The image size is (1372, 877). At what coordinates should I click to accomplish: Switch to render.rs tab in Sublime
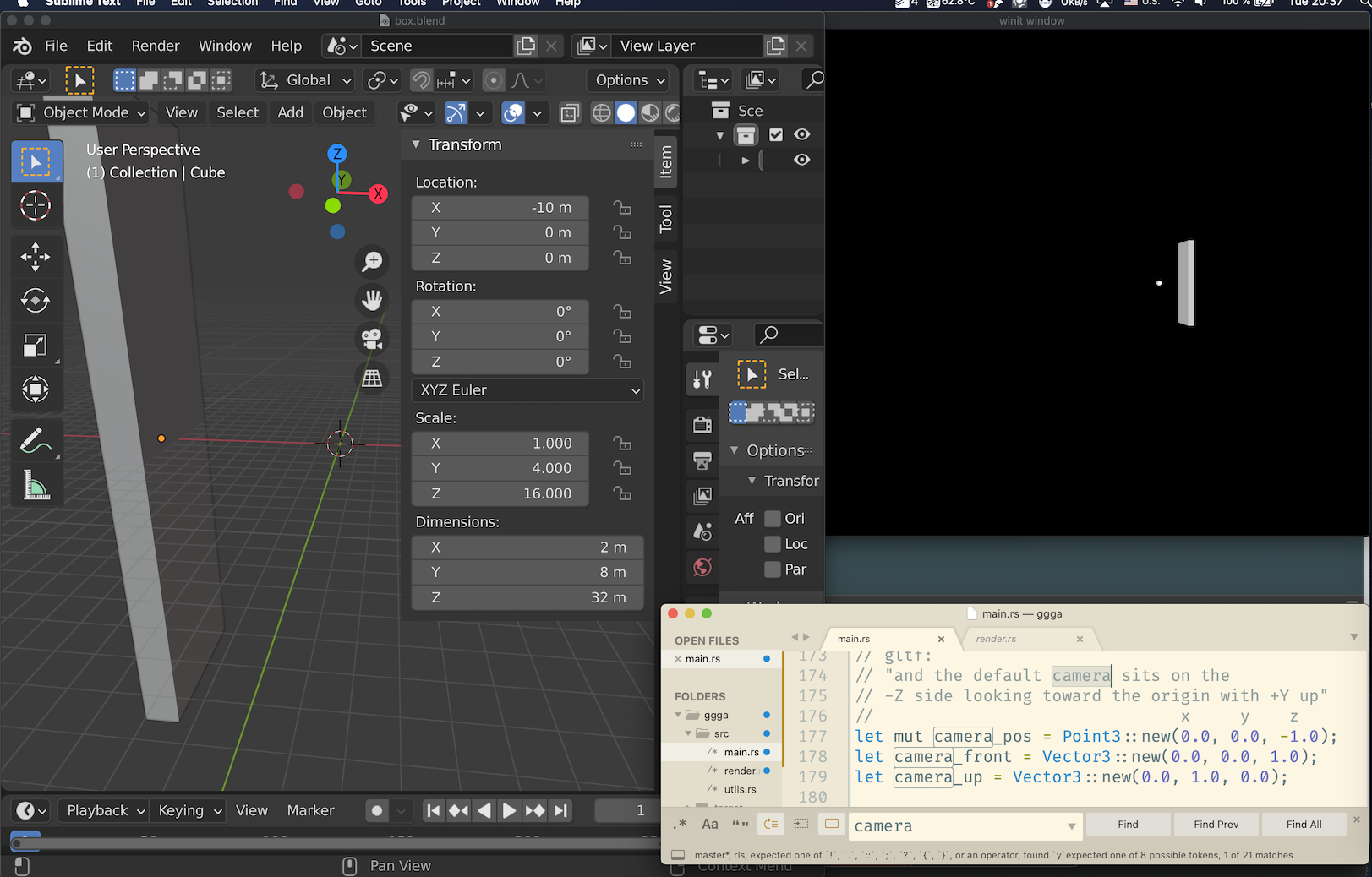(996, 639)
